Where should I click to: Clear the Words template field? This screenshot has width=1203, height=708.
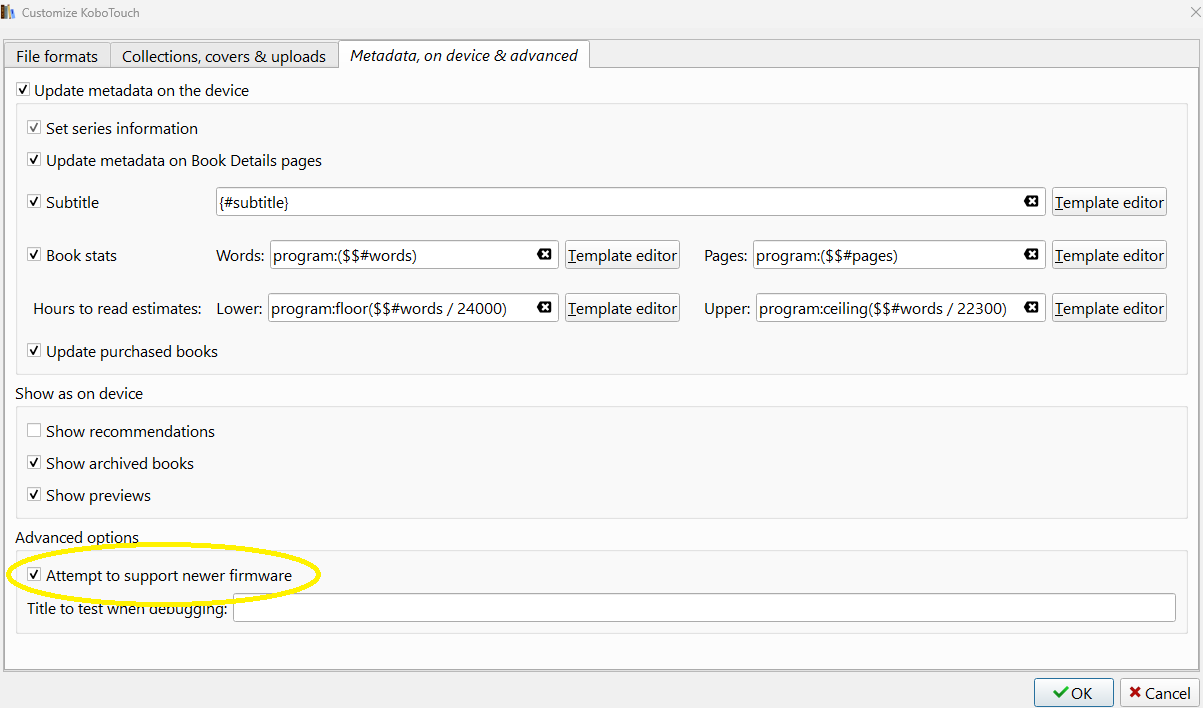point(544,255)
